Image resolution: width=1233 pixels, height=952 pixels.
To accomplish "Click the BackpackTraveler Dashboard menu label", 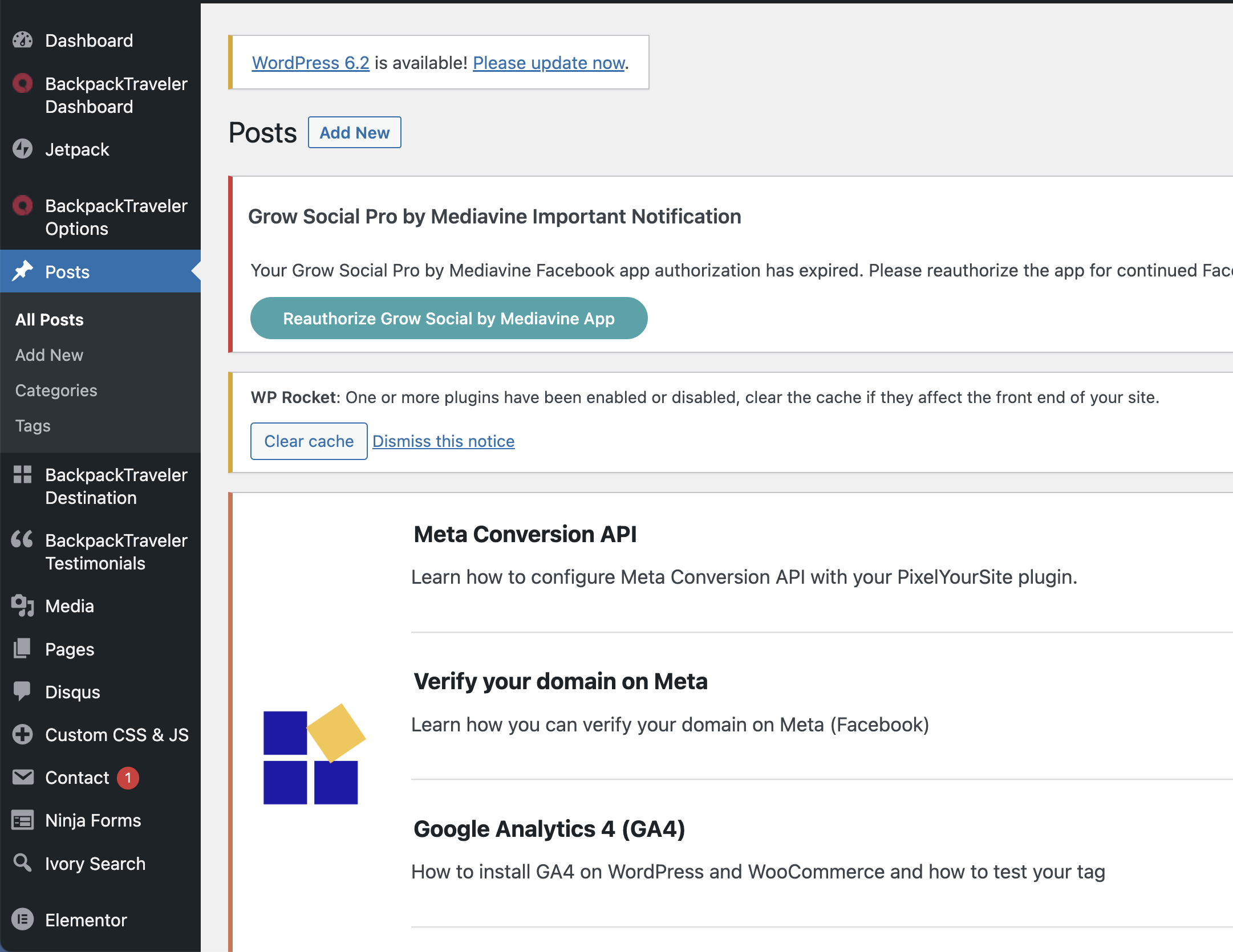I will point(116,95).
